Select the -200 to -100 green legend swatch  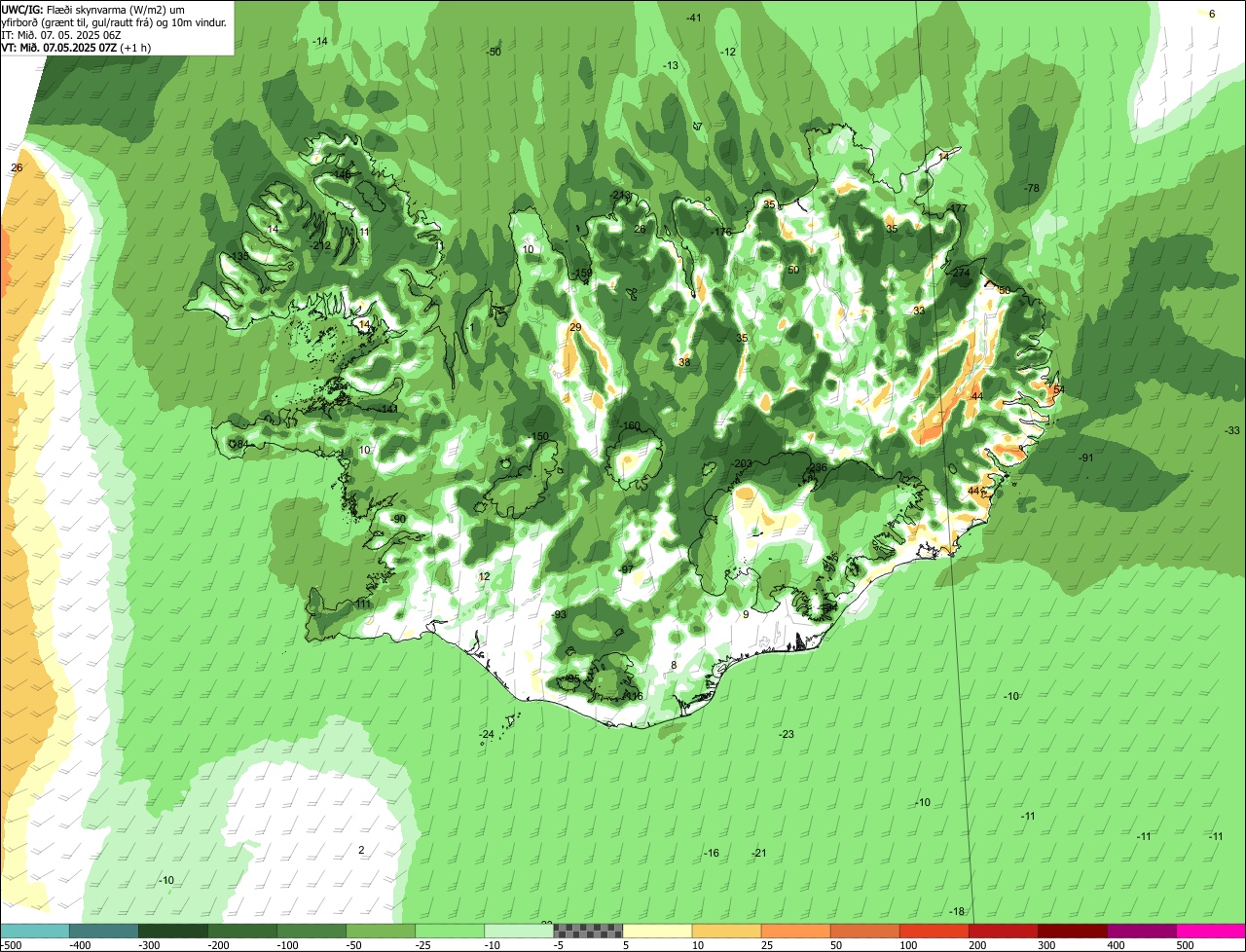(x=241, y=932)
